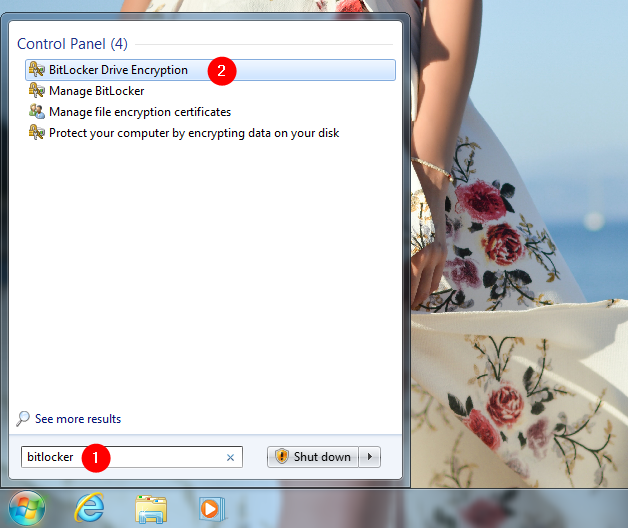Click the key icon beside Protect your computer
The width and height of the screenshot is (628, 528).
pyautogui.click(x=36, y=132)
